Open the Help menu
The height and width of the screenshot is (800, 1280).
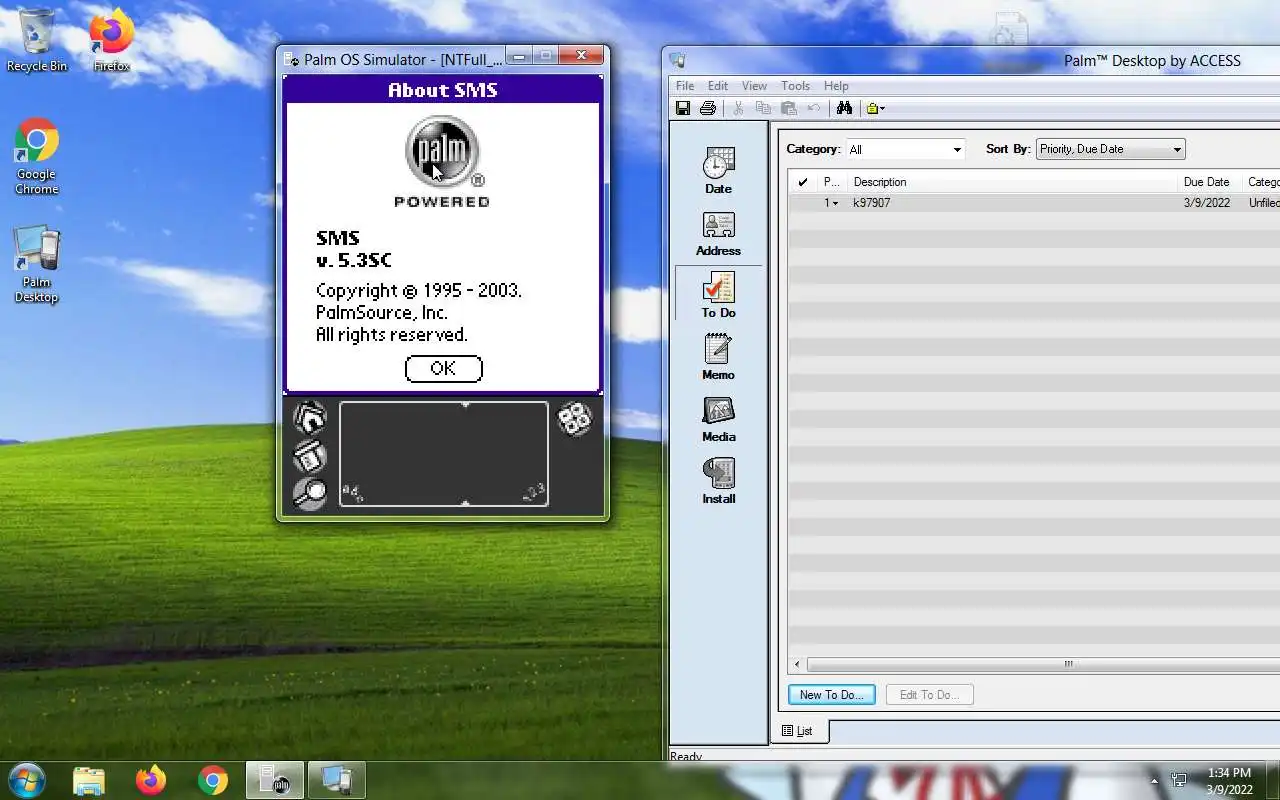tap(836, 86)
